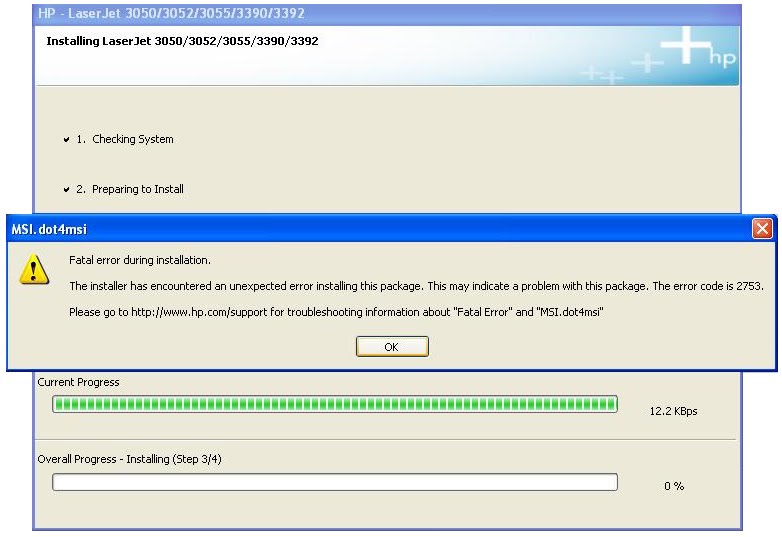Select '2. Preparing to Install' step text
Screen dimensions: 782x537
coord(130,189)
